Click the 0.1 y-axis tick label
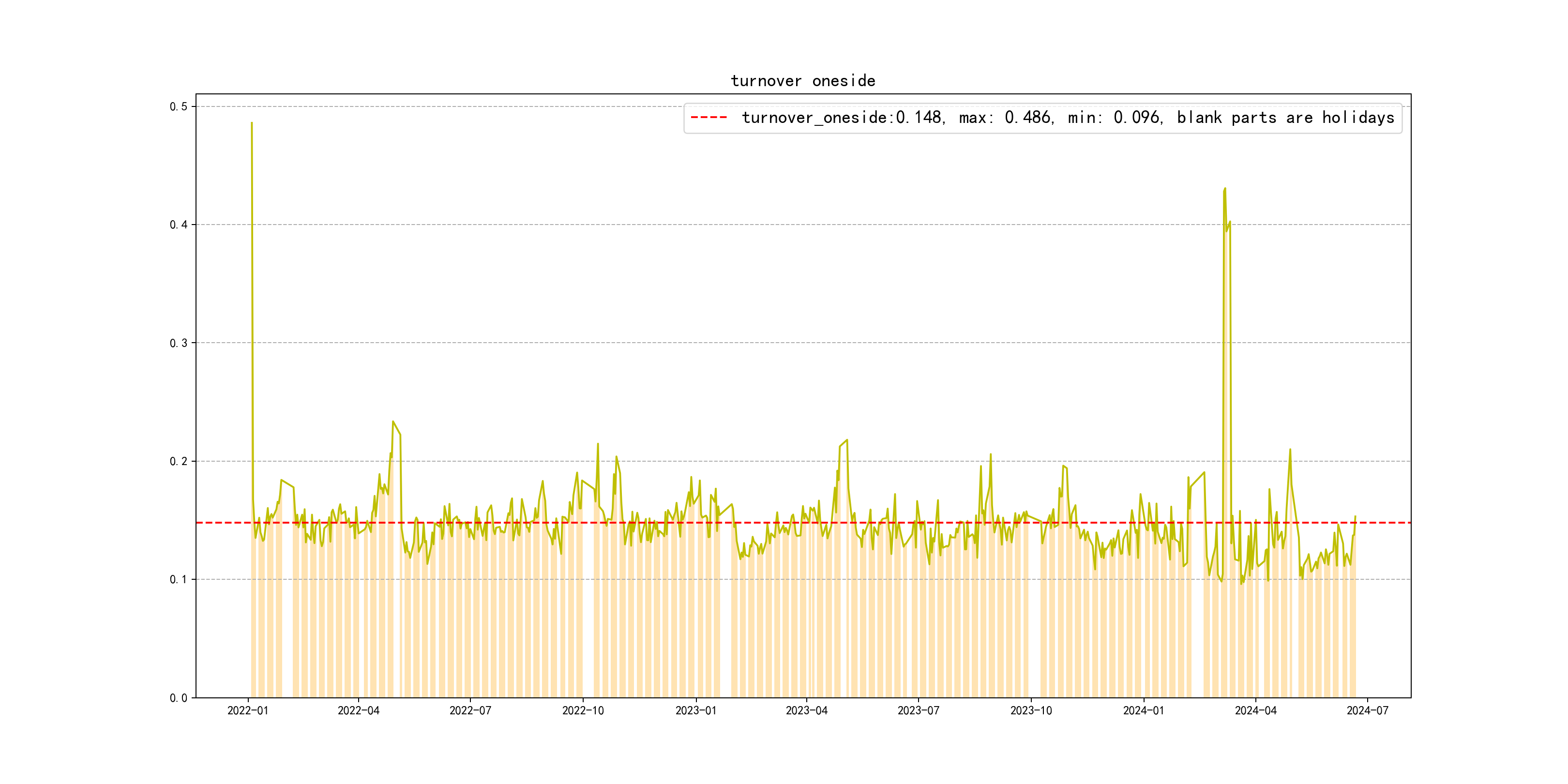The width and height of the screenshot is (1568, 784). coord(179,579)
